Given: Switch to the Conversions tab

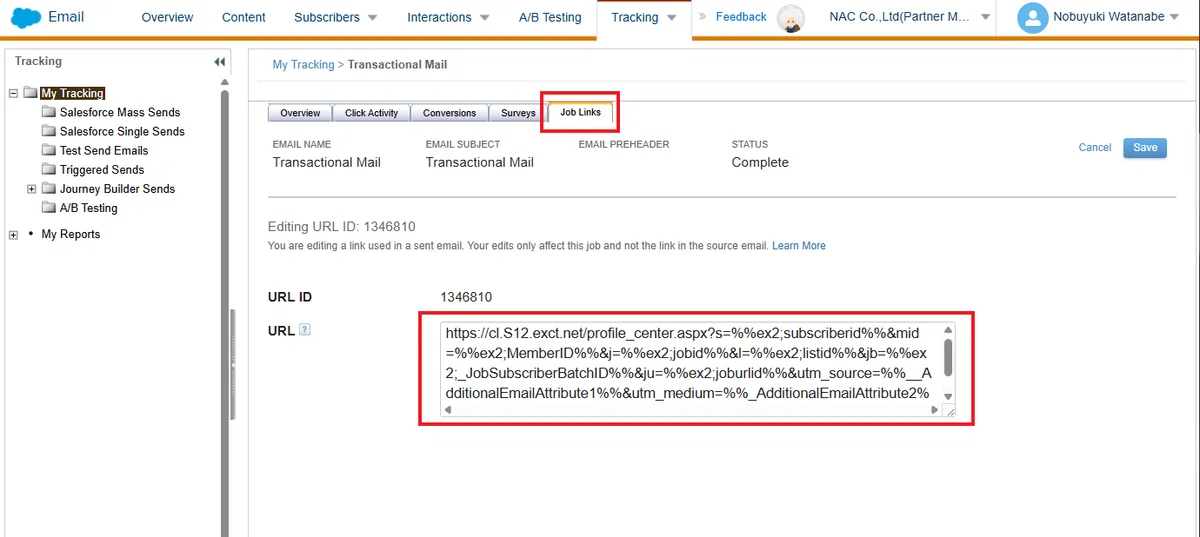Looking at the screenshot, I should pyautogui.click(x=450, y=113).
